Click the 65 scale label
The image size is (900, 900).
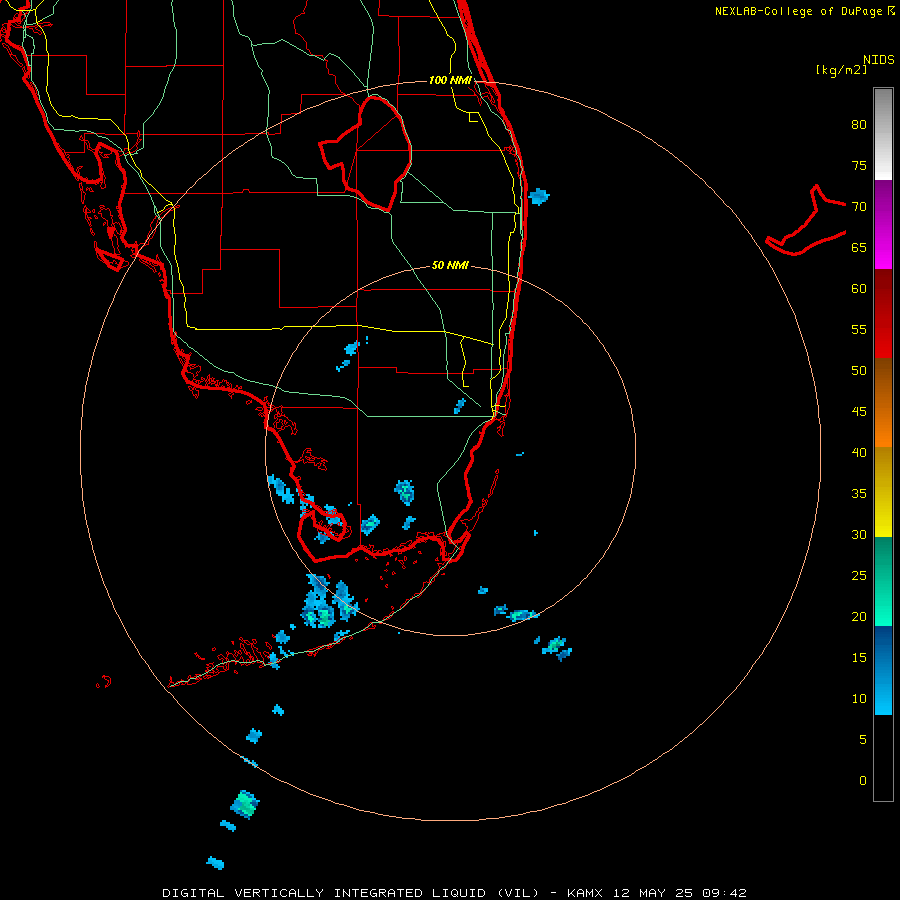tap(859, 247)
